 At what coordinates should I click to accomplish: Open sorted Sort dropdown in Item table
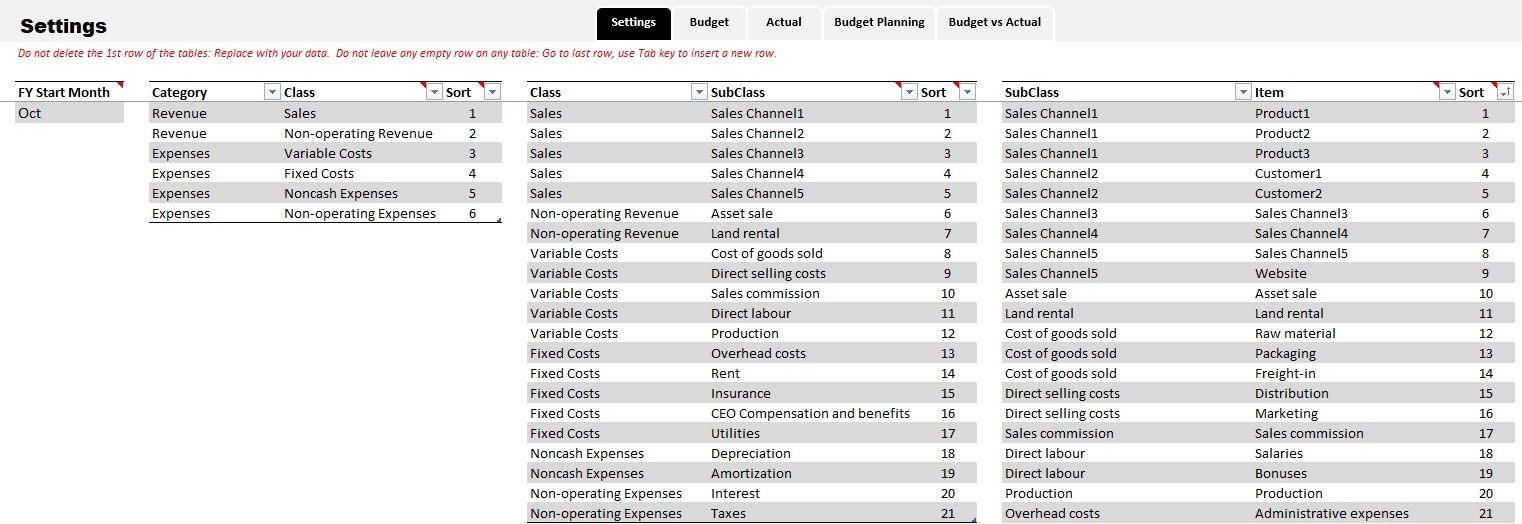click(x=1504, y=92)
